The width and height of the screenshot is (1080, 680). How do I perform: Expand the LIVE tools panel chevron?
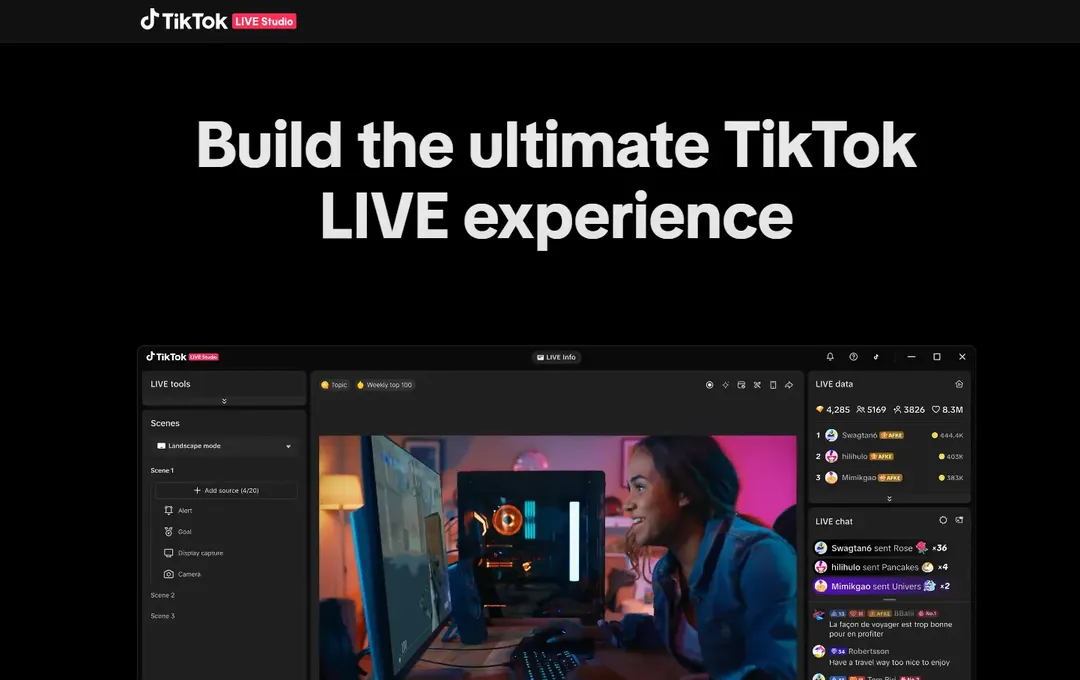pyautogui.click(x=224, y=401)
